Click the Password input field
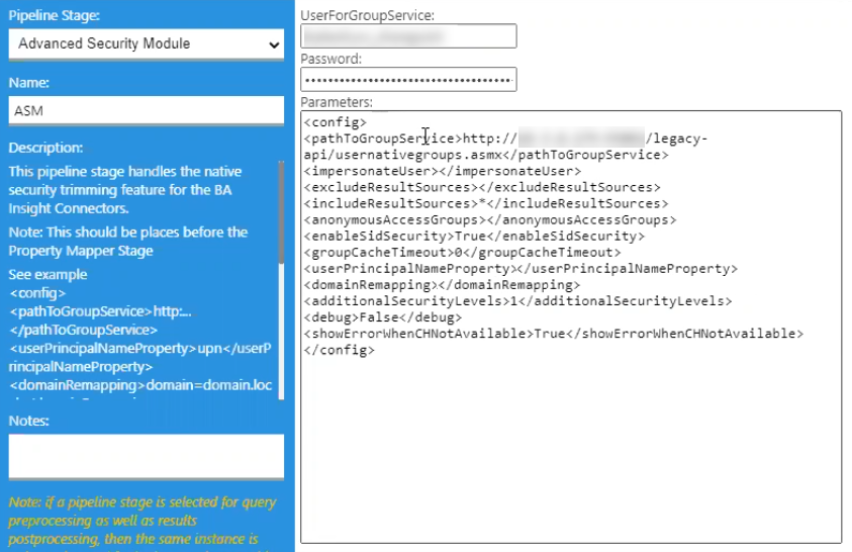This screenshot has height=552, width=852. tap(408, 79)
